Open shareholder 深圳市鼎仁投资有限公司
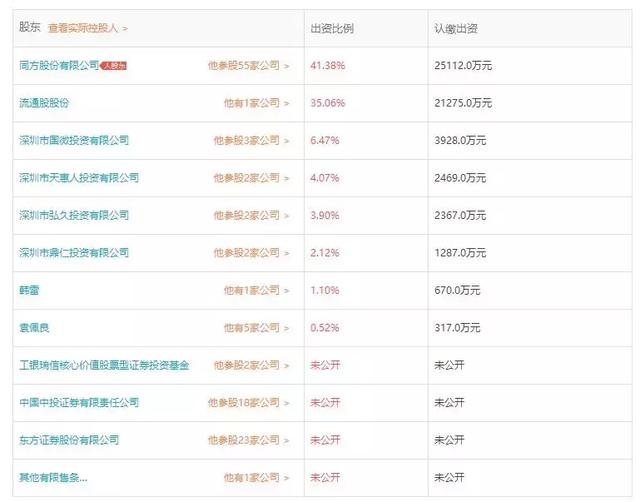The height and width of the screenshot is (502, 640). tap(74, 253)
